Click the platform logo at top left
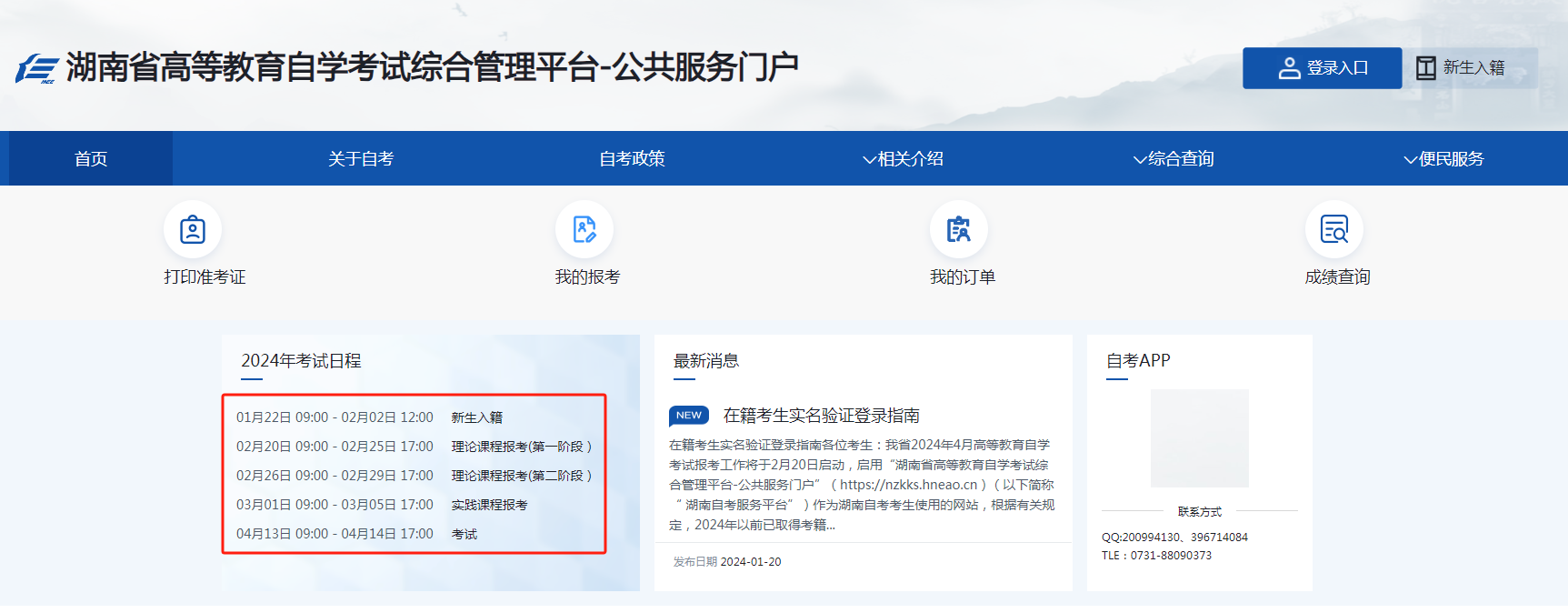Viewport: 1568px width, 613px height. click(x=37, y=68)
